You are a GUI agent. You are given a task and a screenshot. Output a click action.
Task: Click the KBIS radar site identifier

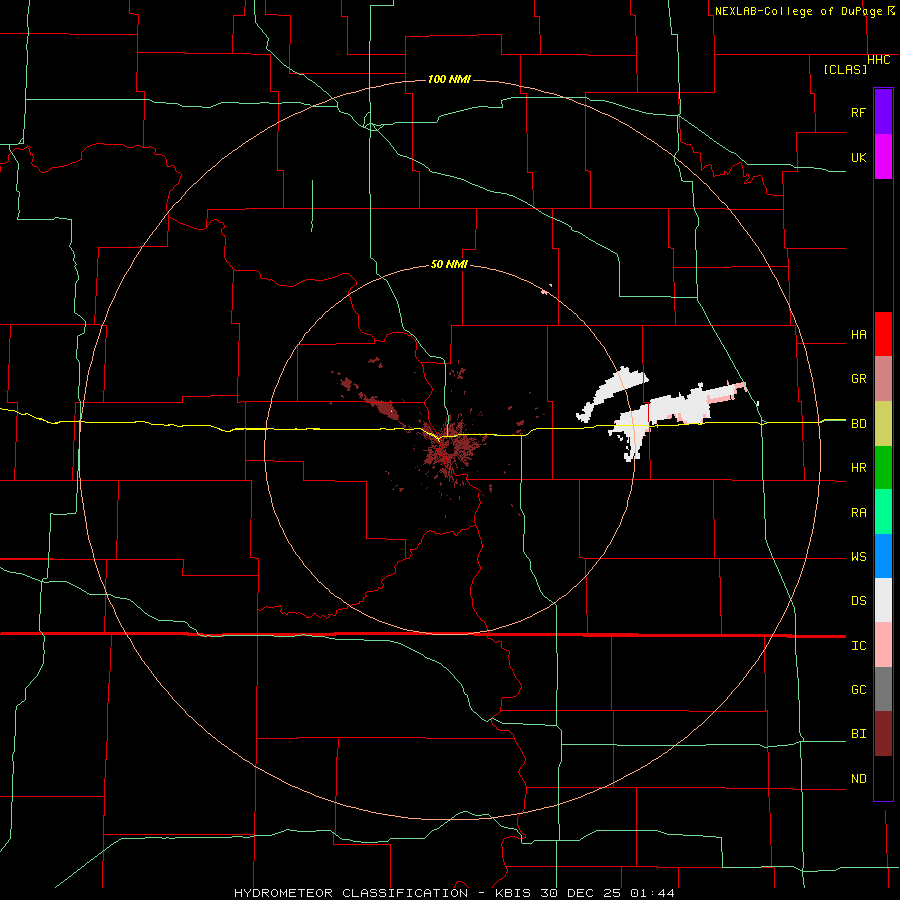click(513, 893)
